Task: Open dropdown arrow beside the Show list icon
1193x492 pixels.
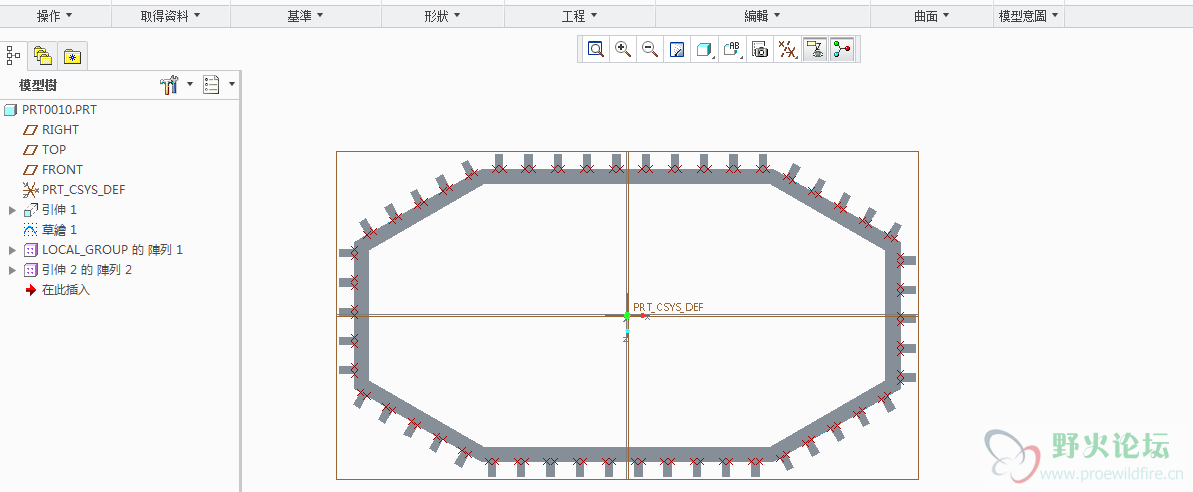Action: click(x=231, y=84)
